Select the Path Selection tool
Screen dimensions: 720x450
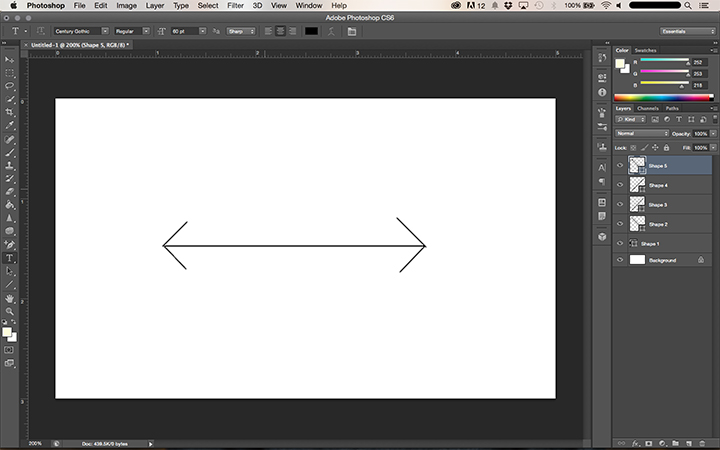point(9,271)
